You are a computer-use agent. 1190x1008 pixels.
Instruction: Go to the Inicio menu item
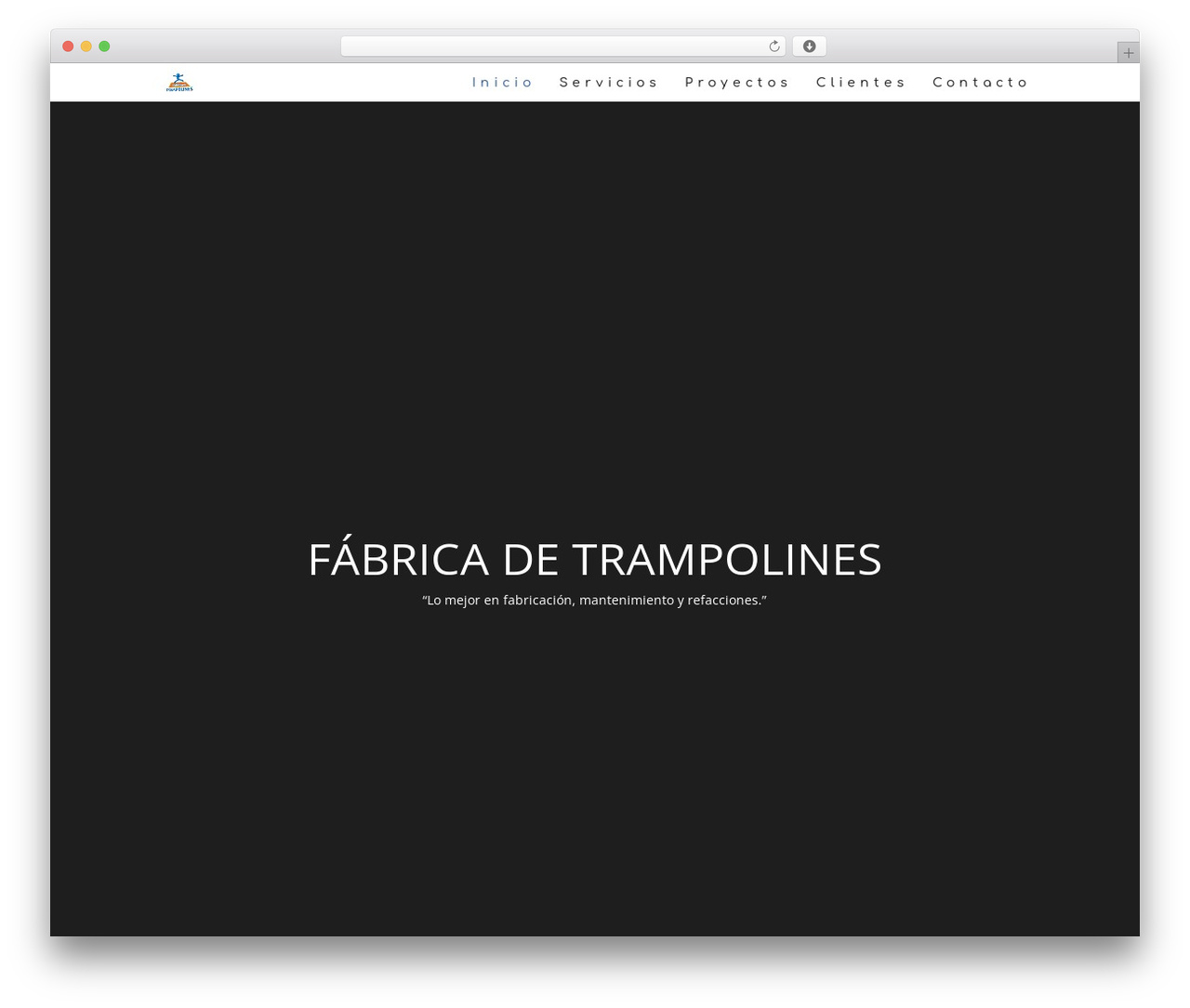(x=502, y=83)
